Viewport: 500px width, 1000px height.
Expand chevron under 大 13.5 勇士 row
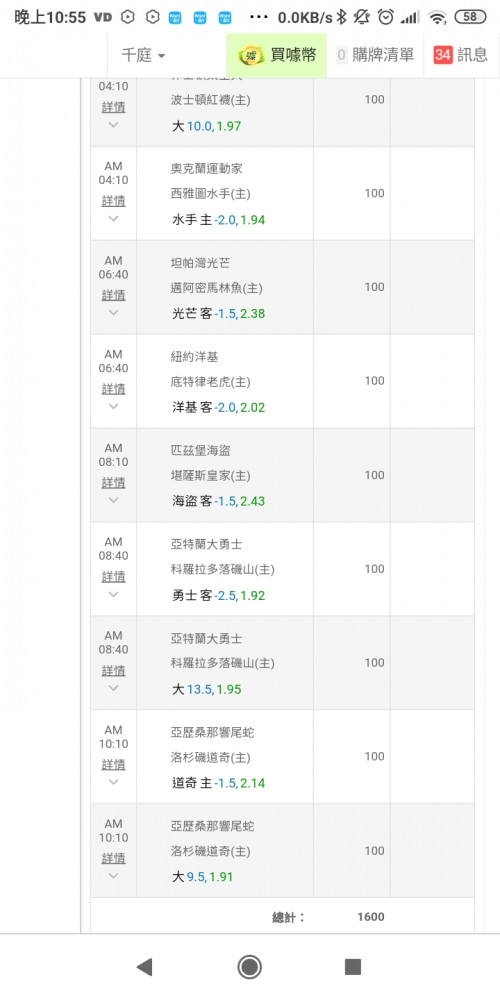point(114,688)
